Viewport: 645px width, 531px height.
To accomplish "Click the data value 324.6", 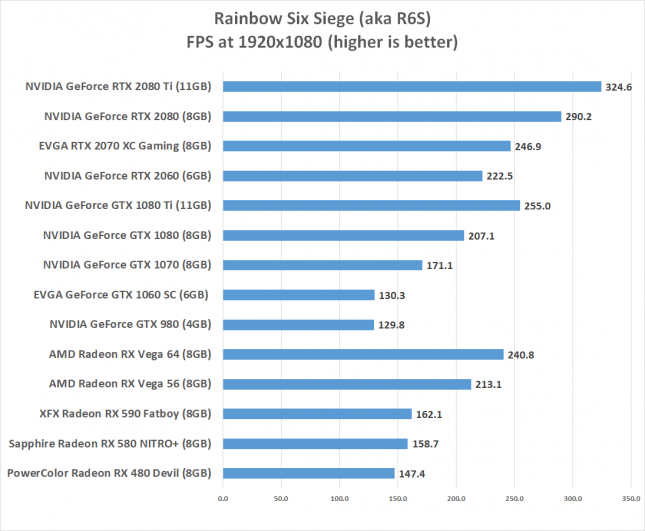I will coord(619,87).
